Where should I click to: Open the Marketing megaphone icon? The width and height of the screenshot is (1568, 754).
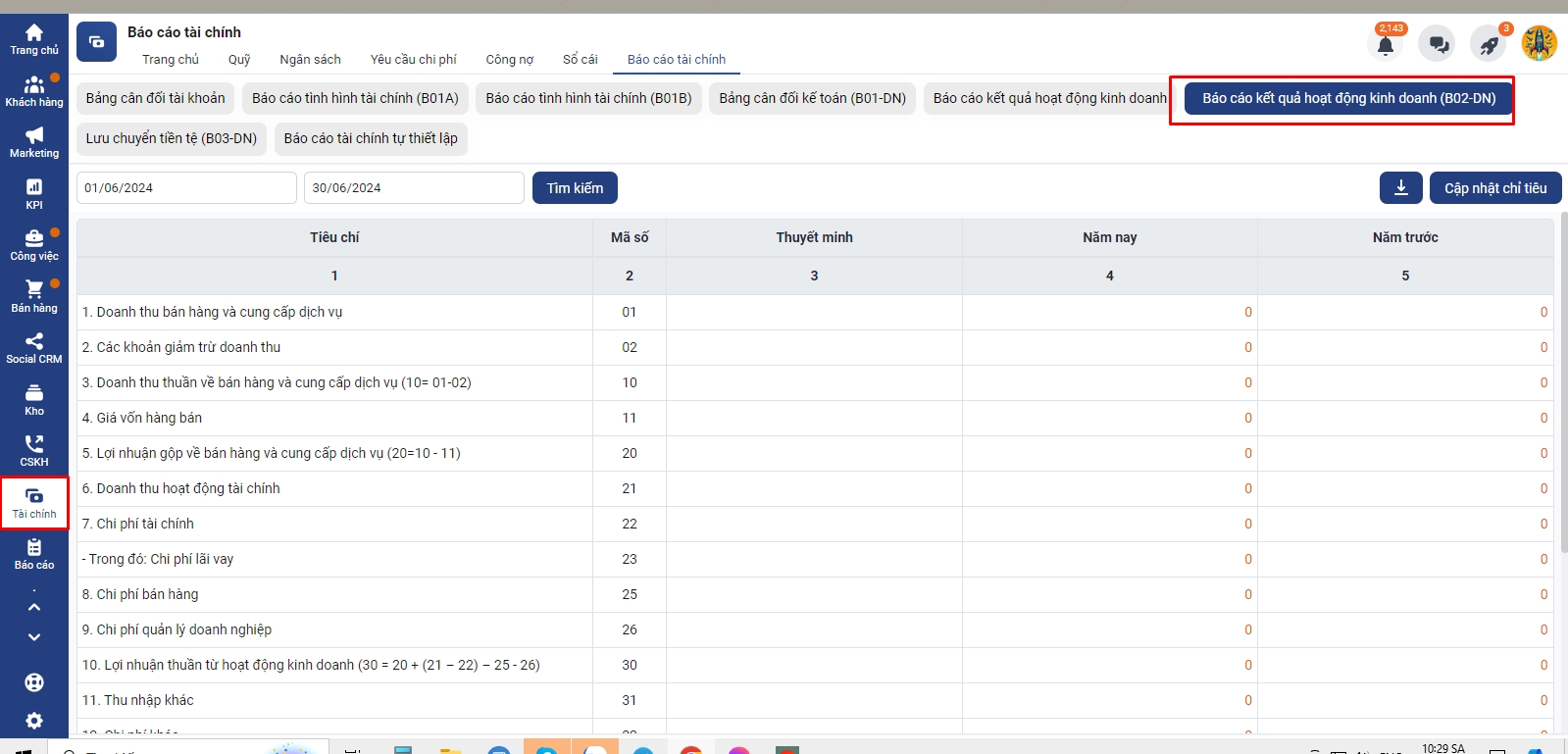coord(34,142)
